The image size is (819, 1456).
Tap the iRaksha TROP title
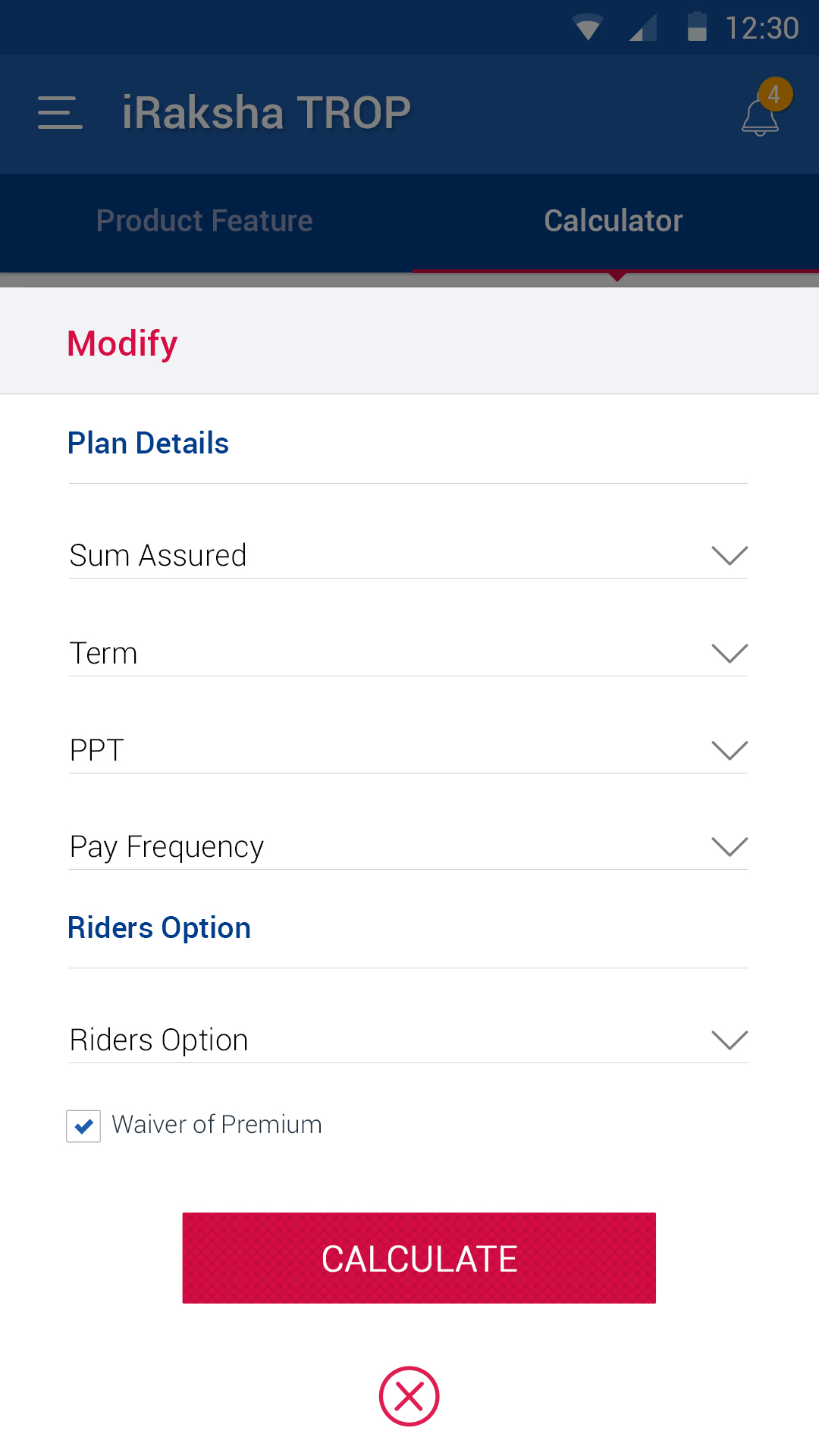(266, 113)
